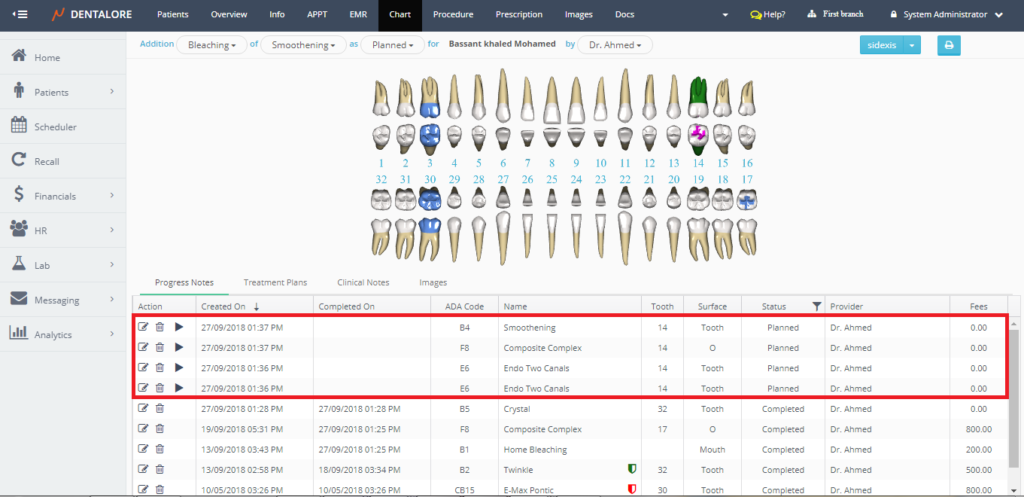
Task: Click the print icon button
Action: [x=949, y=45]
